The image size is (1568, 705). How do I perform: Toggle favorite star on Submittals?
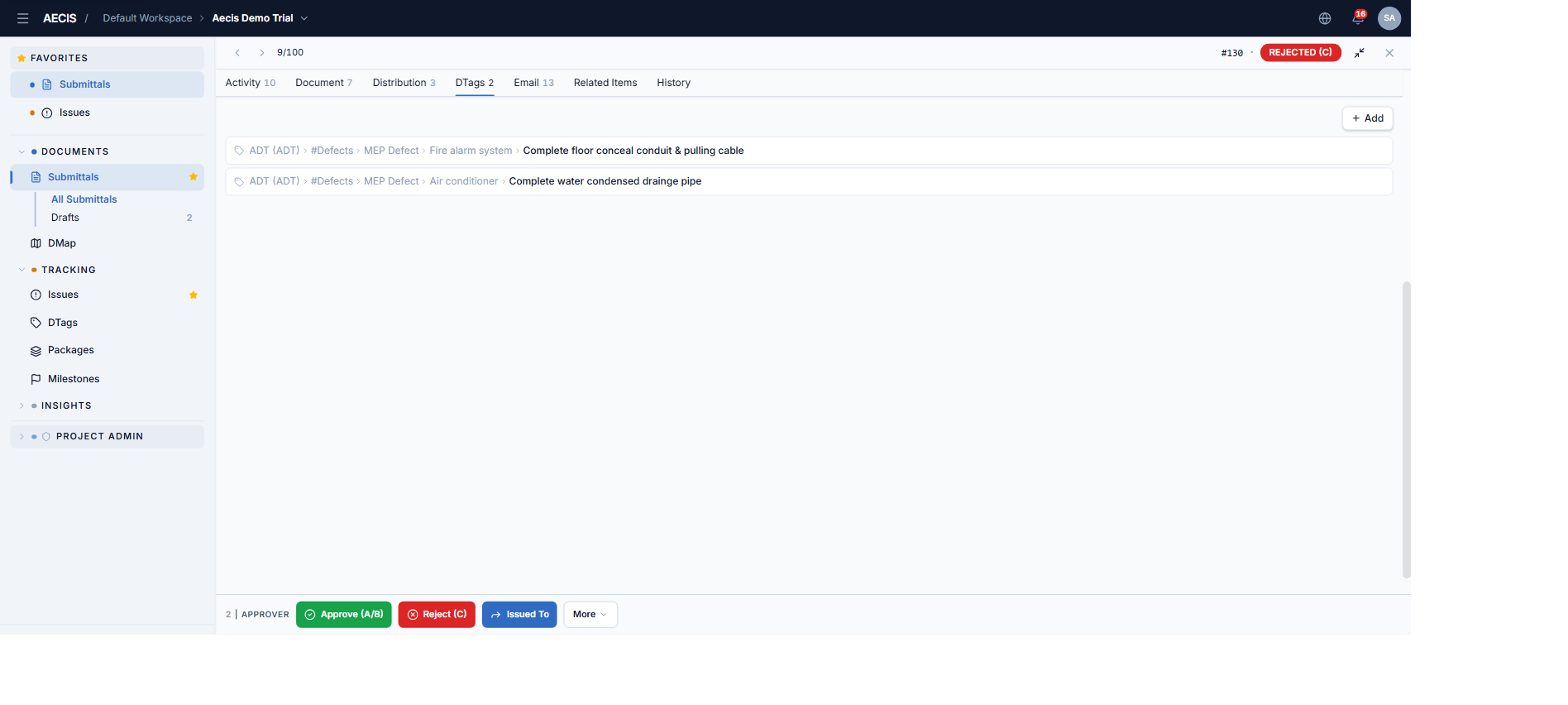tap(194, 177)
